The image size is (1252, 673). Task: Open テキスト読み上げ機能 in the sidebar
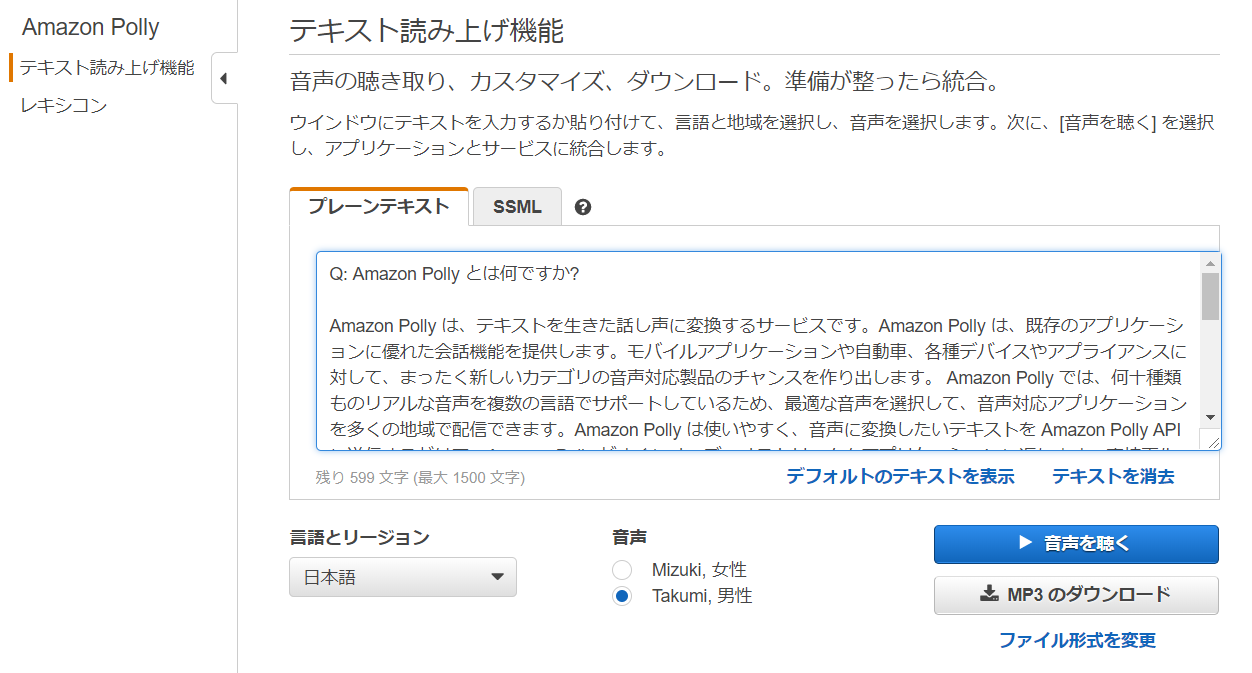[x=107, y=68]
